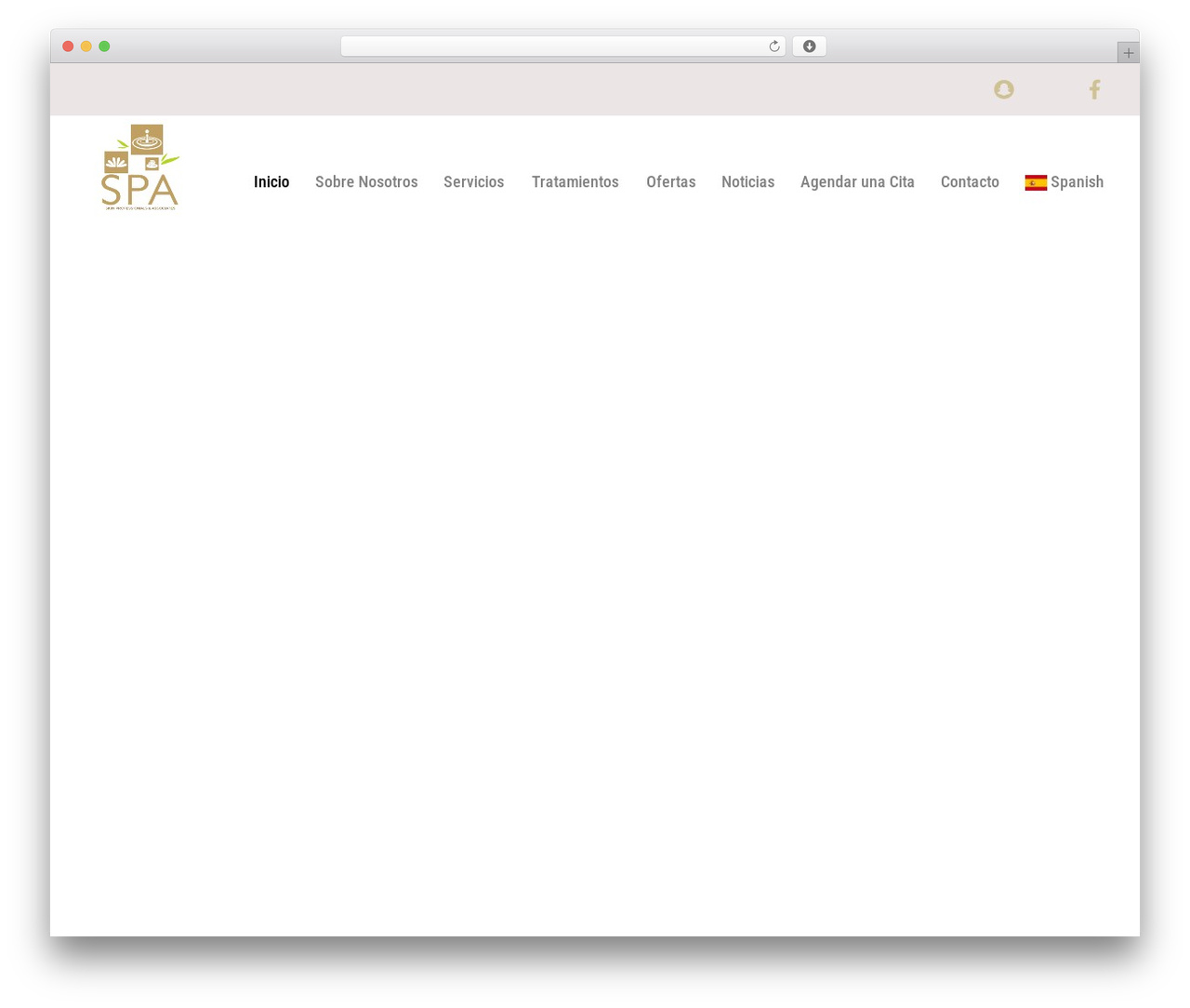Open the Facebook icon link

[1094, 89]
